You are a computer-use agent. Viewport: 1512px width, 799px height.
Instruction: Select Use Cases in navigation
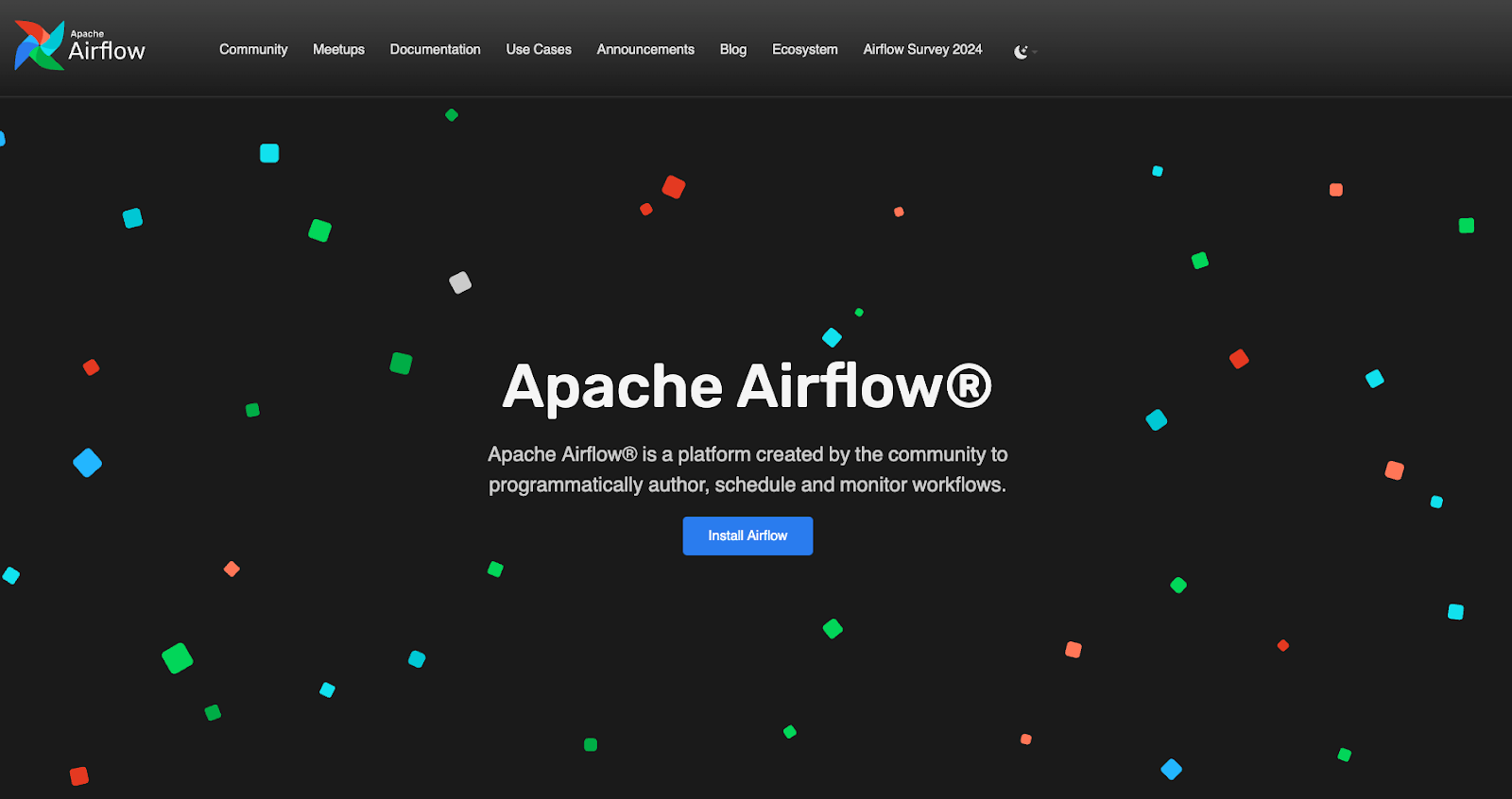click(x=539, y=49)
